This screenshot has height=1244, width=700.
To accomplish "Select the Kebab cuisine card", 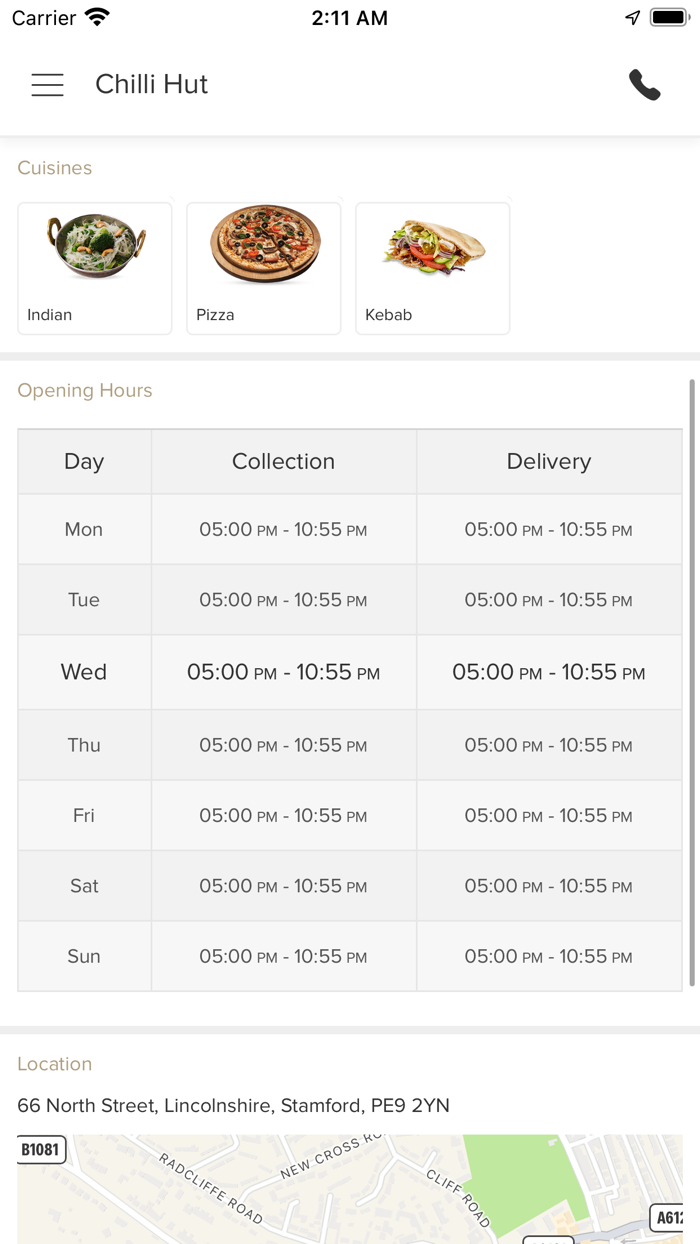I will [433, 268].
